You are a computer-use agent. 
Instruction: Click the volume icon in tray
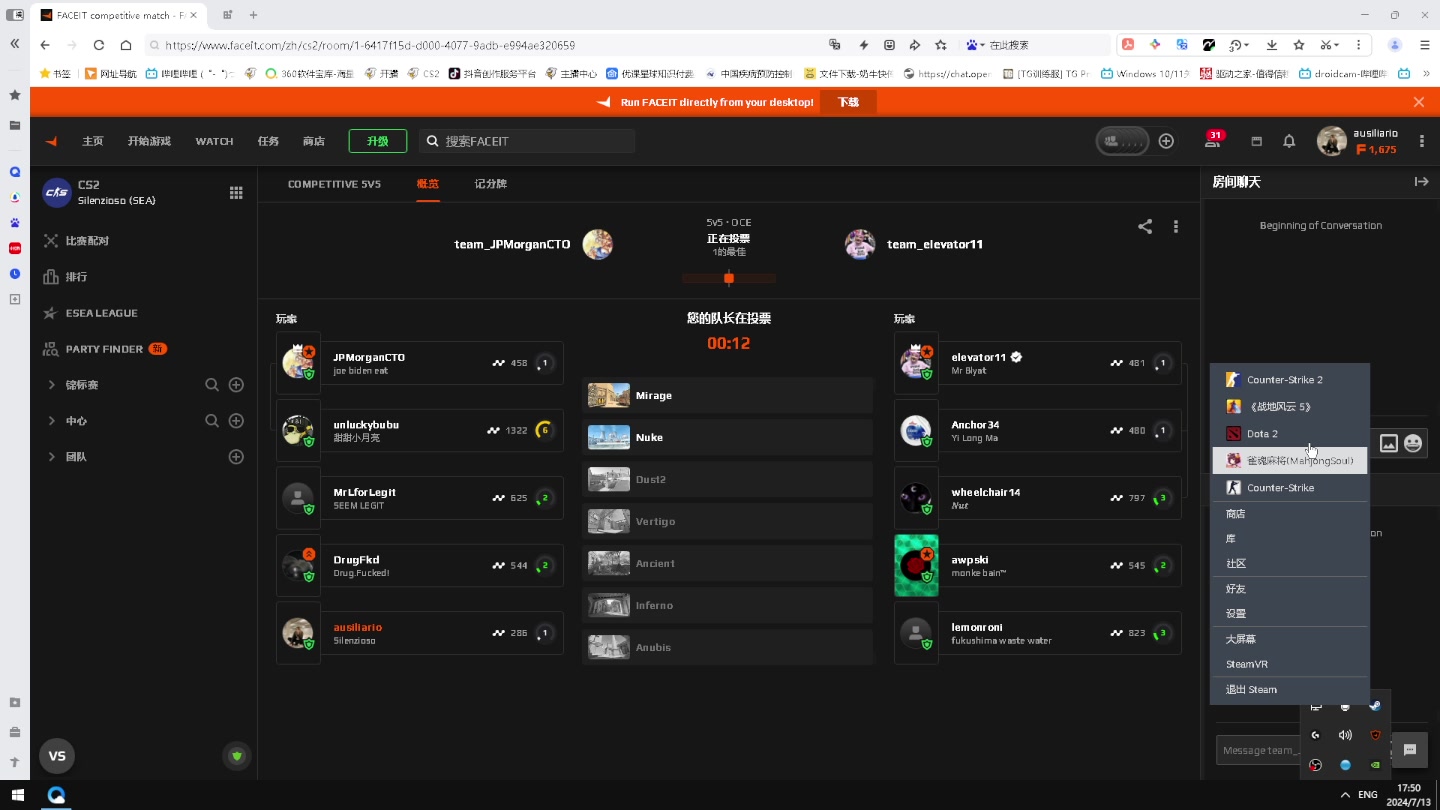(x=1345, y=735)
